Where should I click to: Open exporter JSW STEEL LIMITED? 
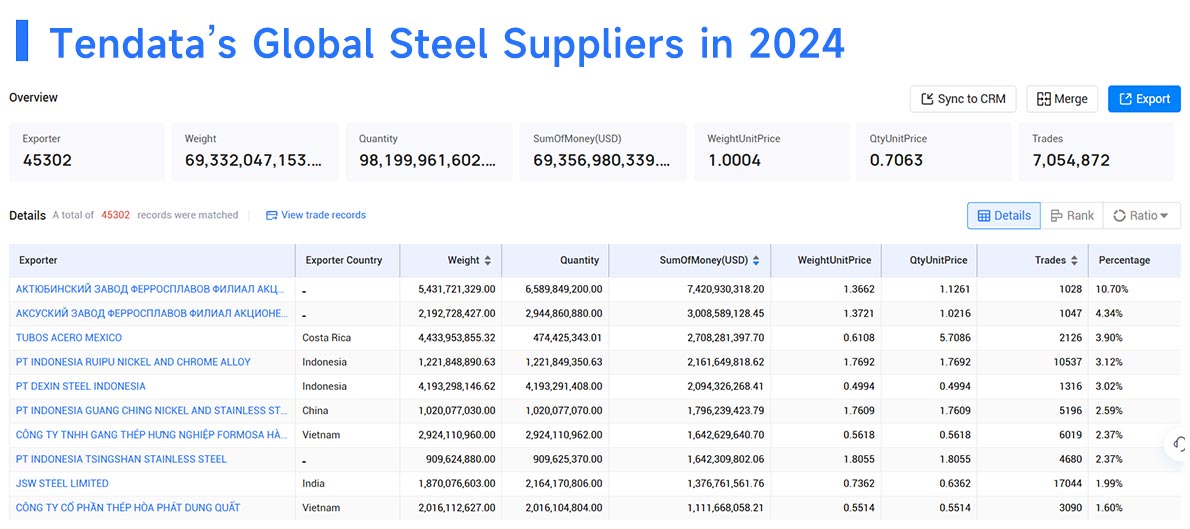[62, 483]
